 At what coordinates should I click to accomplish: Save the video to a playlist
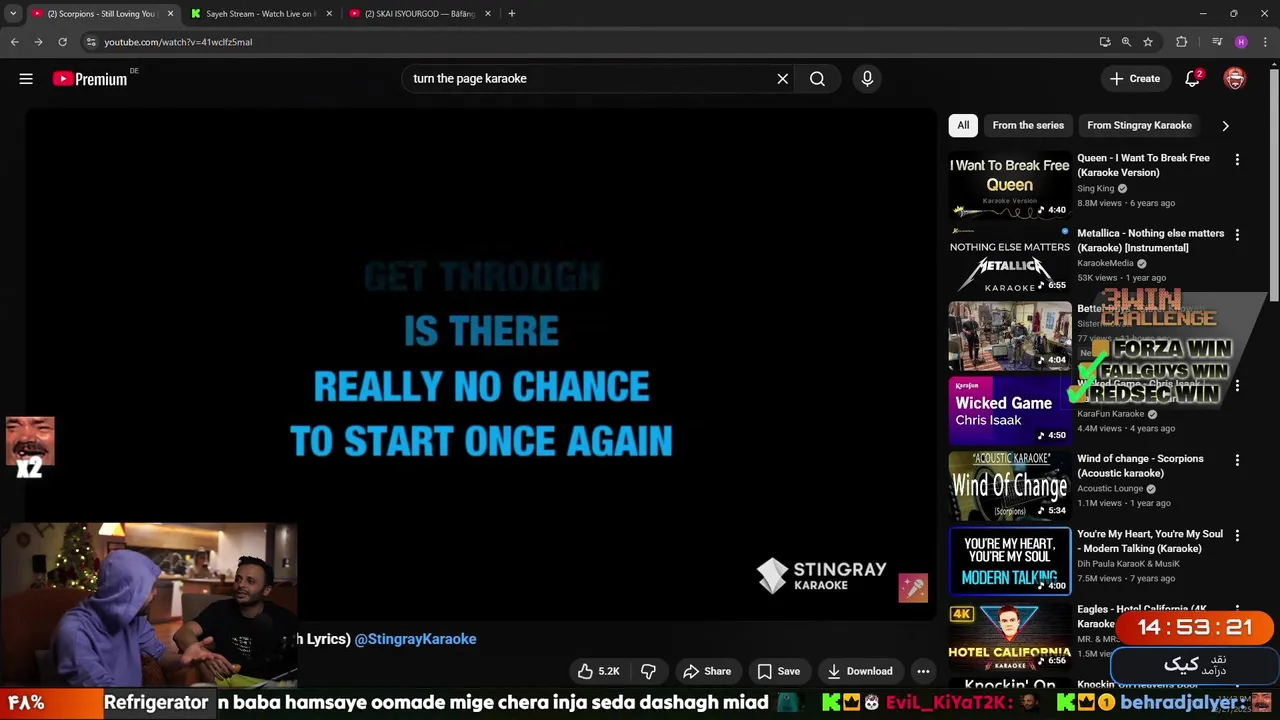coord(778,671)
